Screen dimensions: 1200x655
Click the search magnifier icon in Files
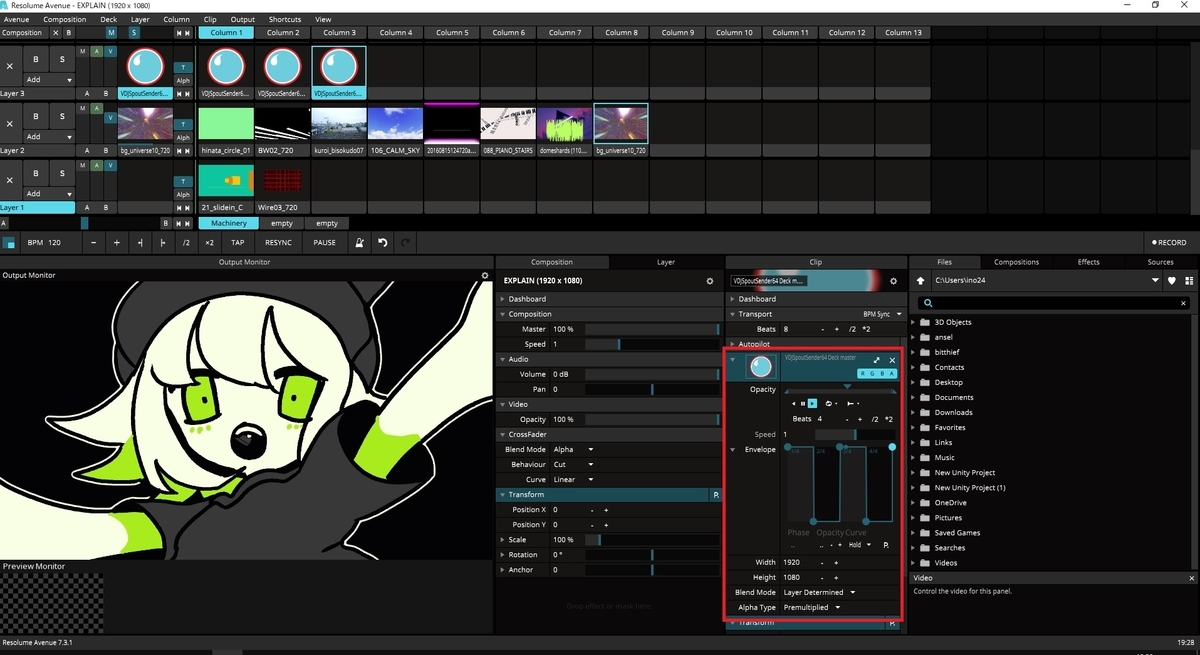(929, 302)
